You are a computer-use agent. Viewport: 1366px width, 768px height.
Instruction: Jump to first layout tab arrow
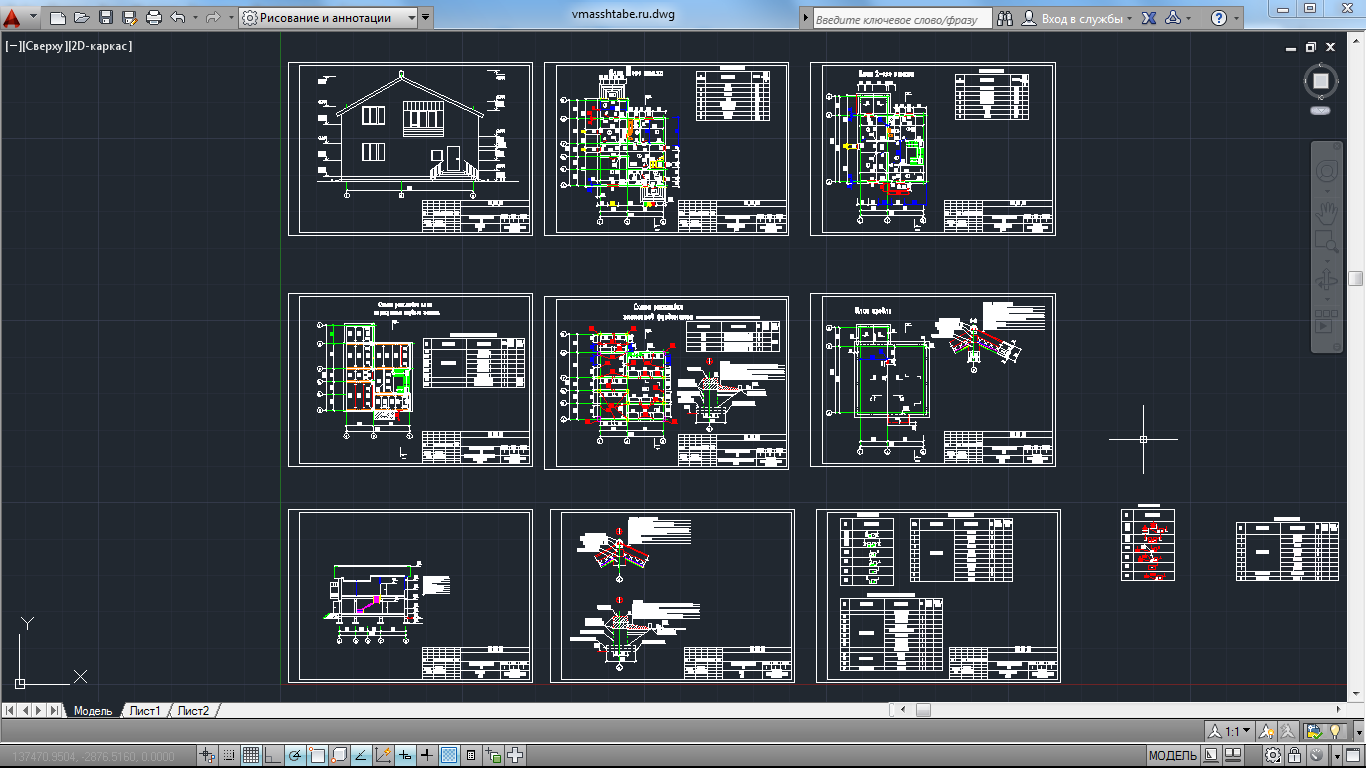[11, 711]
